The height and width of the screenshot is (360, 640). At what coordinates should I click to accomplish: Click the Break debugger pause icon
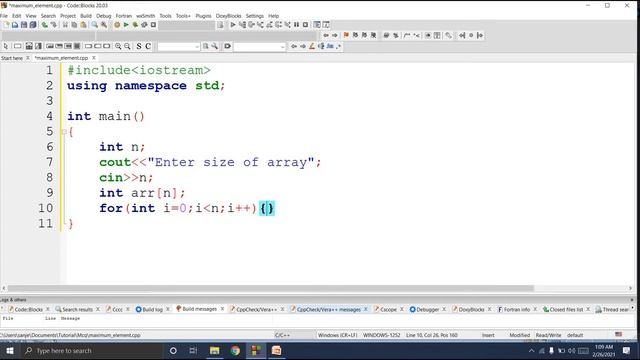[x=296, y=25]
